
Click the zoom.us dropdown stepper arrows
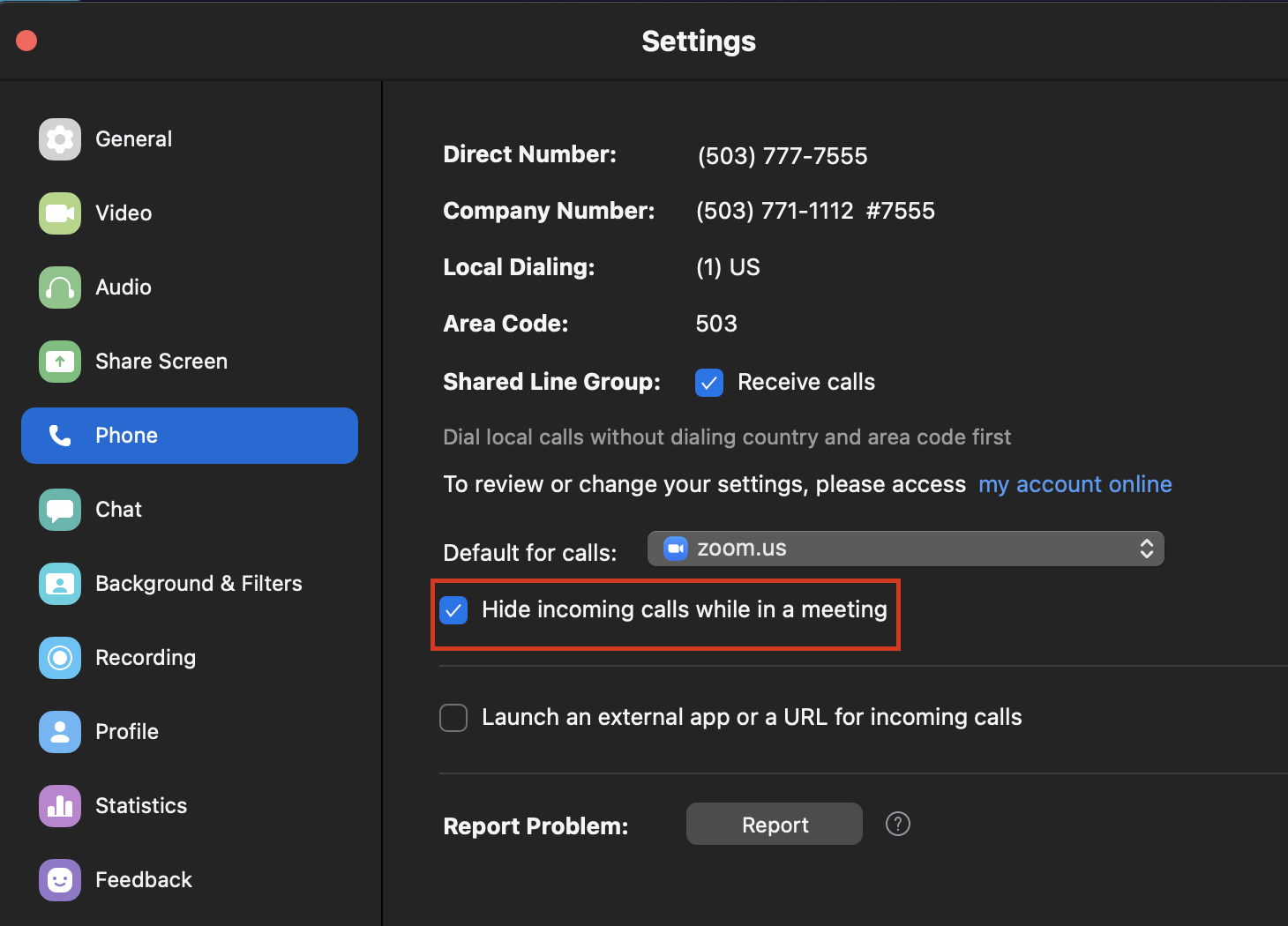coord(1146,549)
